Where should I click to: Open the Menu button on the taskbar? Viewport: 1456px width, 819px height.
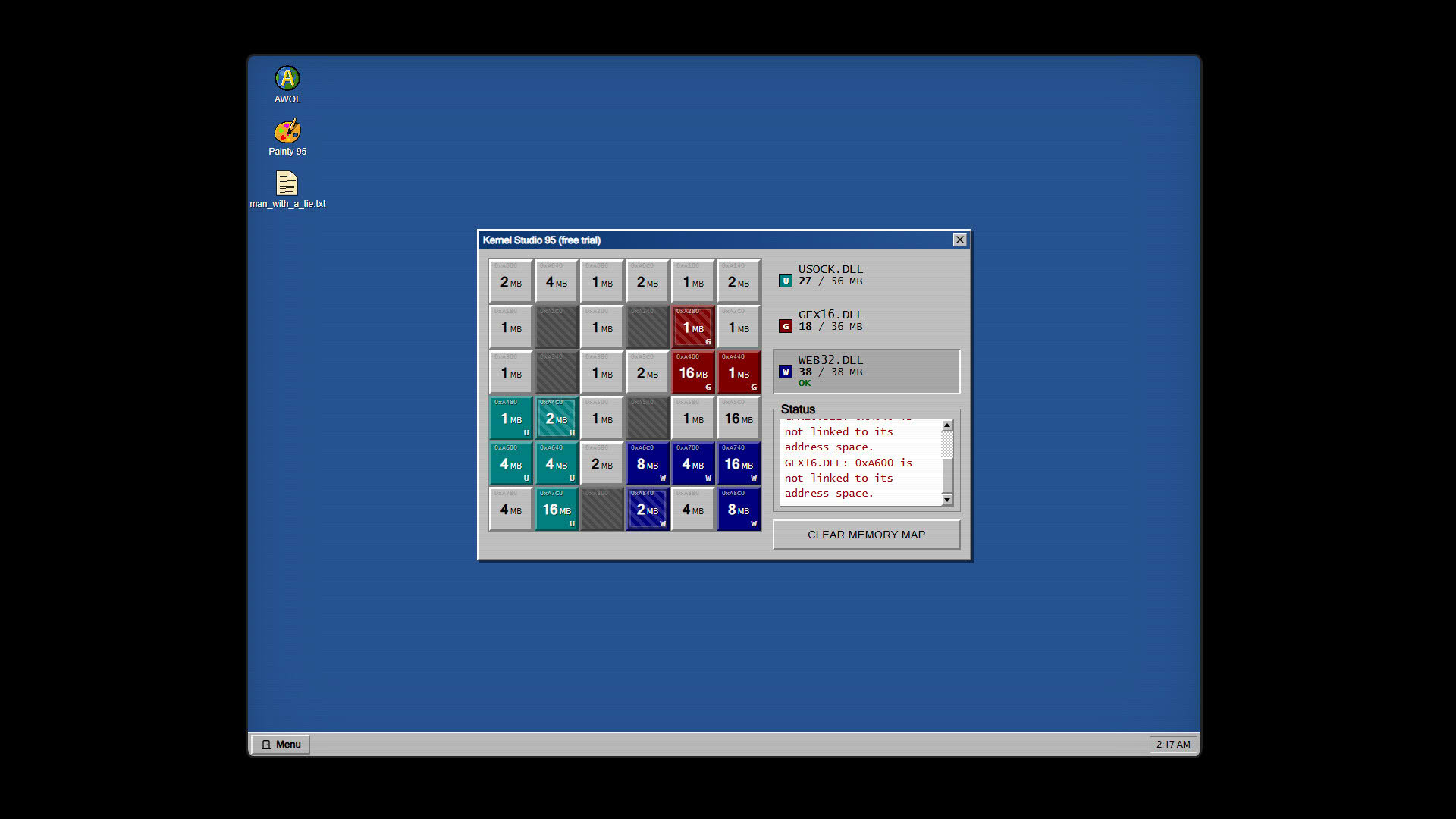pyautogui.click(x=281, y=745)
